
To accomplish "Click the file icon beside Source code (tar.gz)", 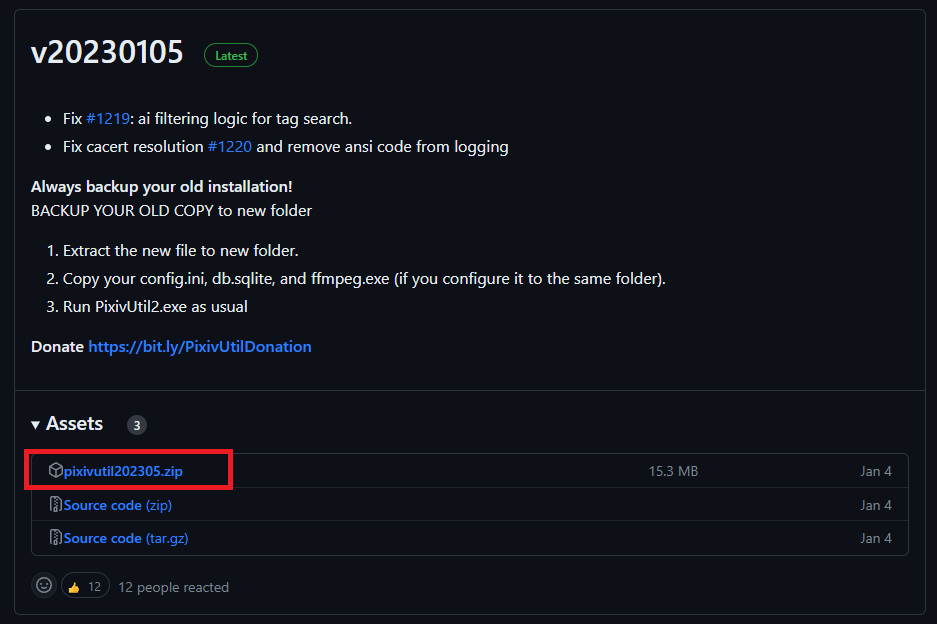I will pyautogui.click(x=56, y=537).
